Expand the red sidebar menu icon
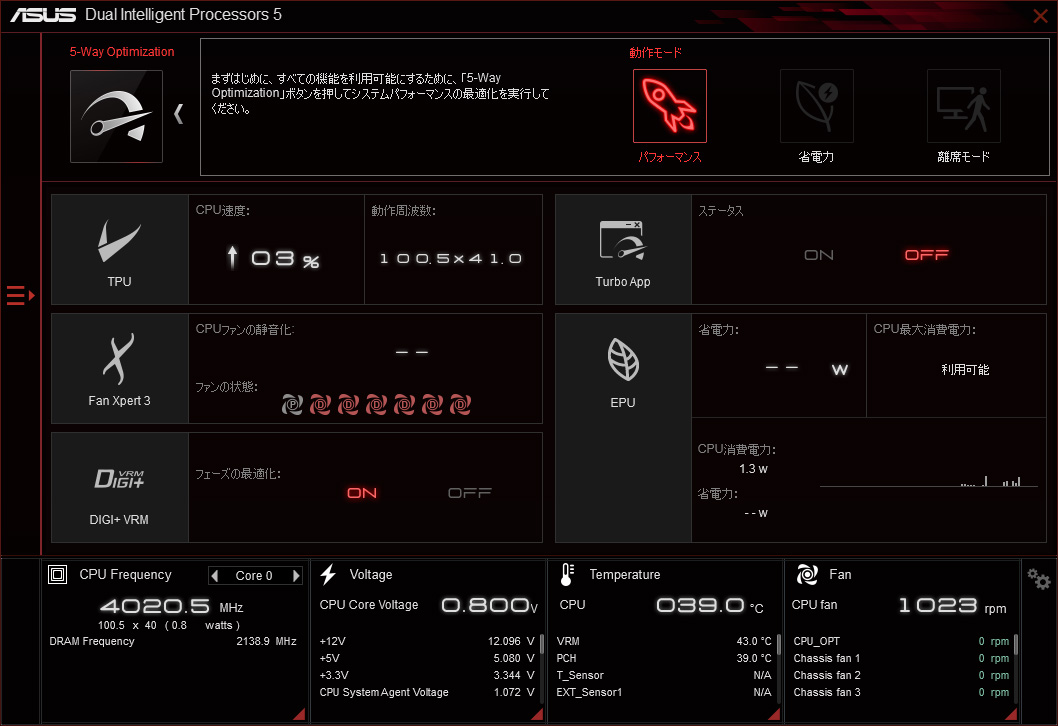 (20, 295)
